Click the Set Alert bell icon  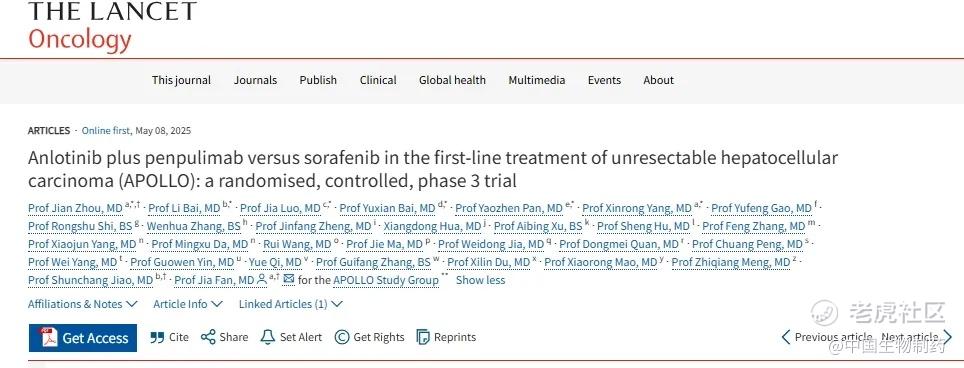(x=267, y=337)
